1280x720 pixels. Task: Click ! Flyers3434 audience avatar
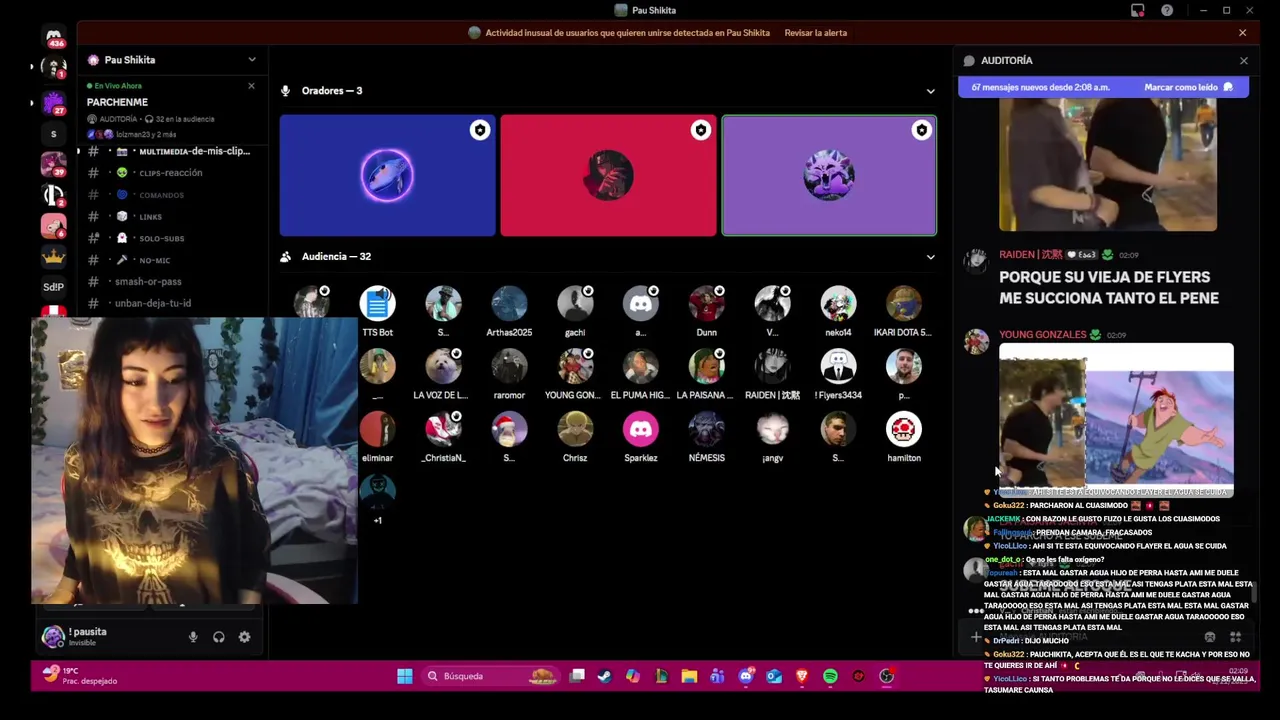pos(838,367)
